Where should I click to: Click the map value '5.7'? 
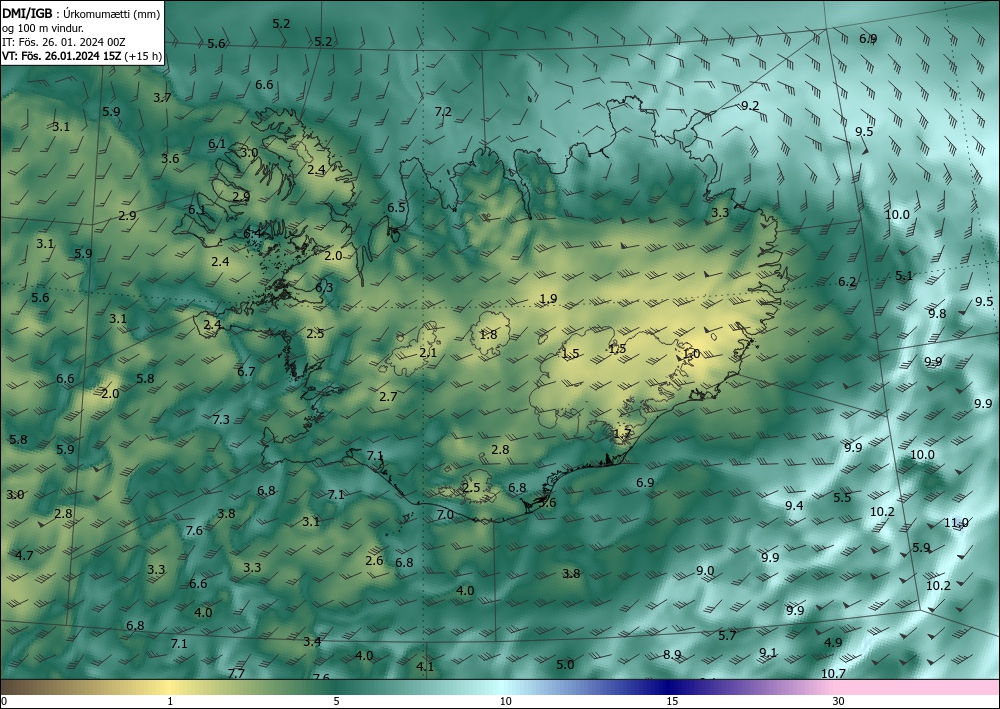(x=727, y=635)
